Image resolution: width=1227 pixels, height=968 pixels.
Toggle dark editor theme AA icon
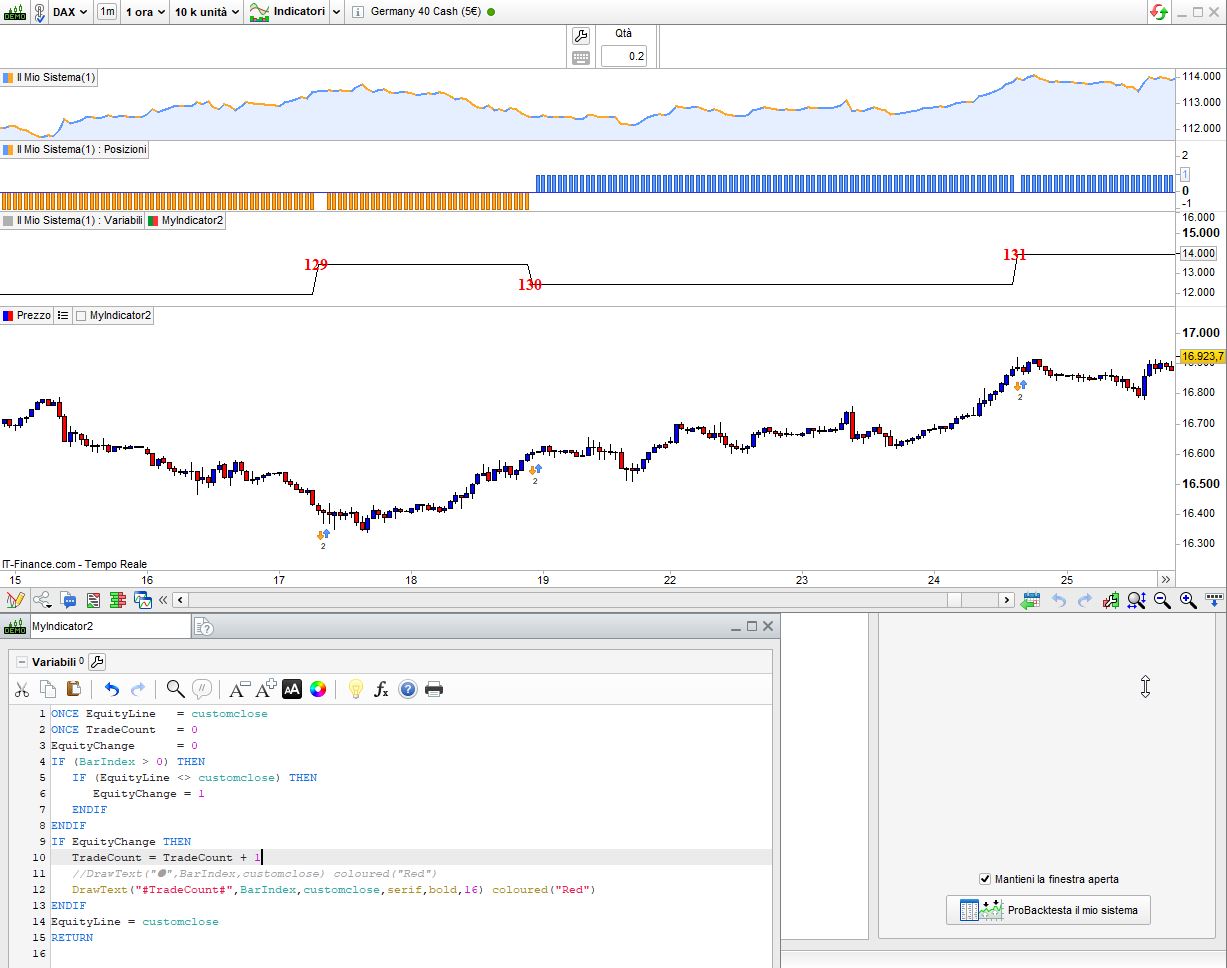click(x=291, y=689)
